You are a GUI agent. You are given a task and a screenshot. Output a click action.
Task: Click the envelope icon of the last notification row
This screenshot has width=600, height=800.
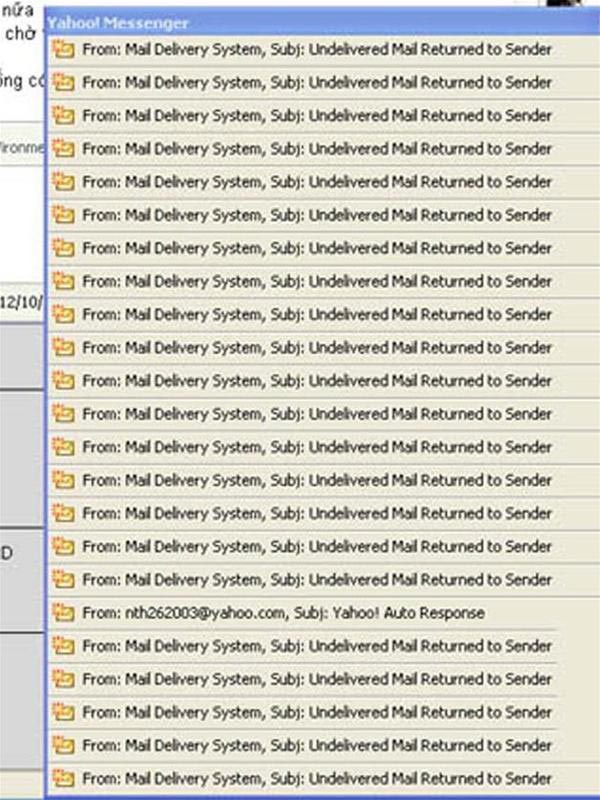tap(64, 778)
